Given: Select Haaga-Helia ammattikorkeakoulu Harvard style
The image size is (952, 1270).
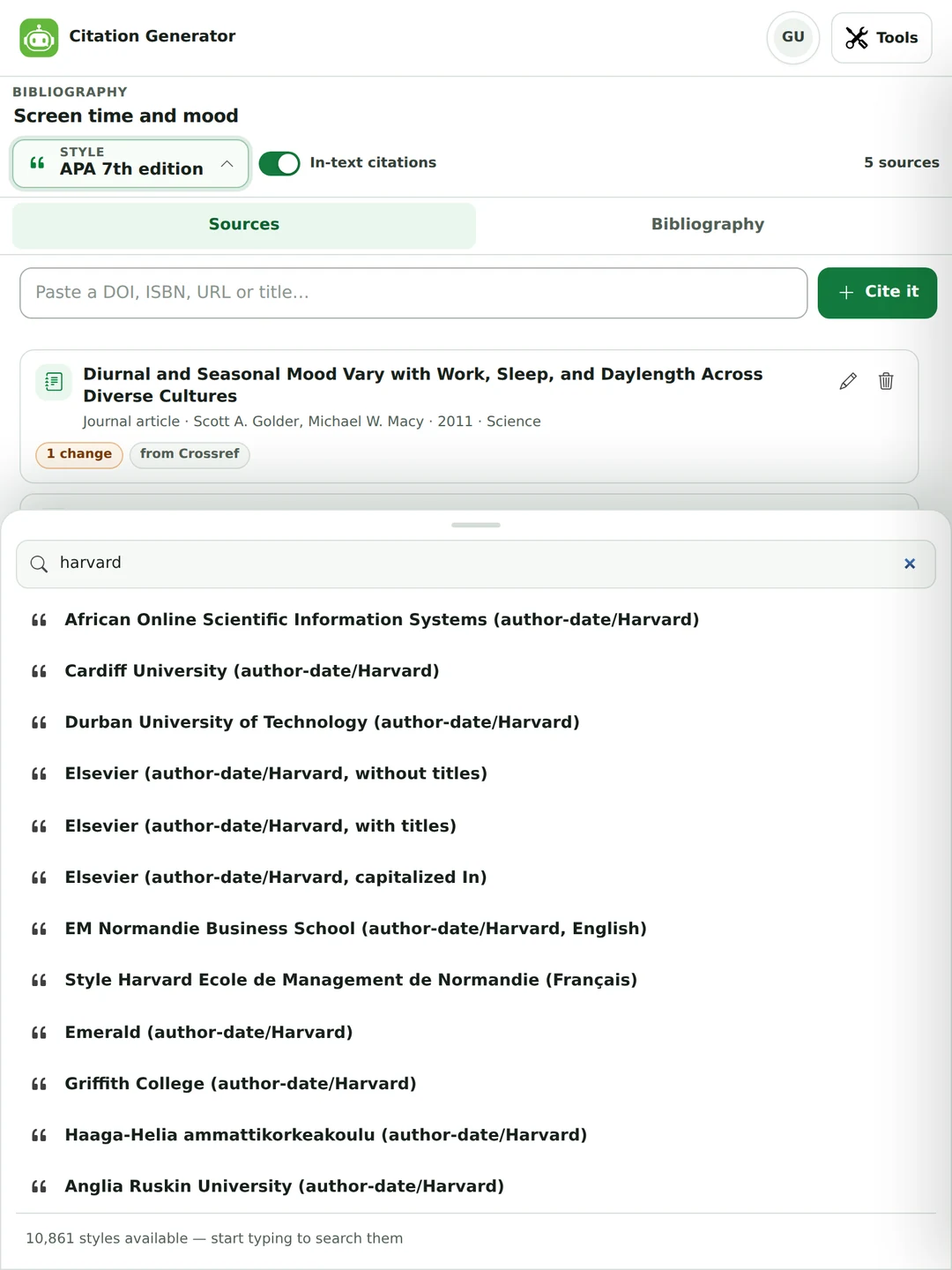Looking at the screenshot, I should (x=476, y=1135).
